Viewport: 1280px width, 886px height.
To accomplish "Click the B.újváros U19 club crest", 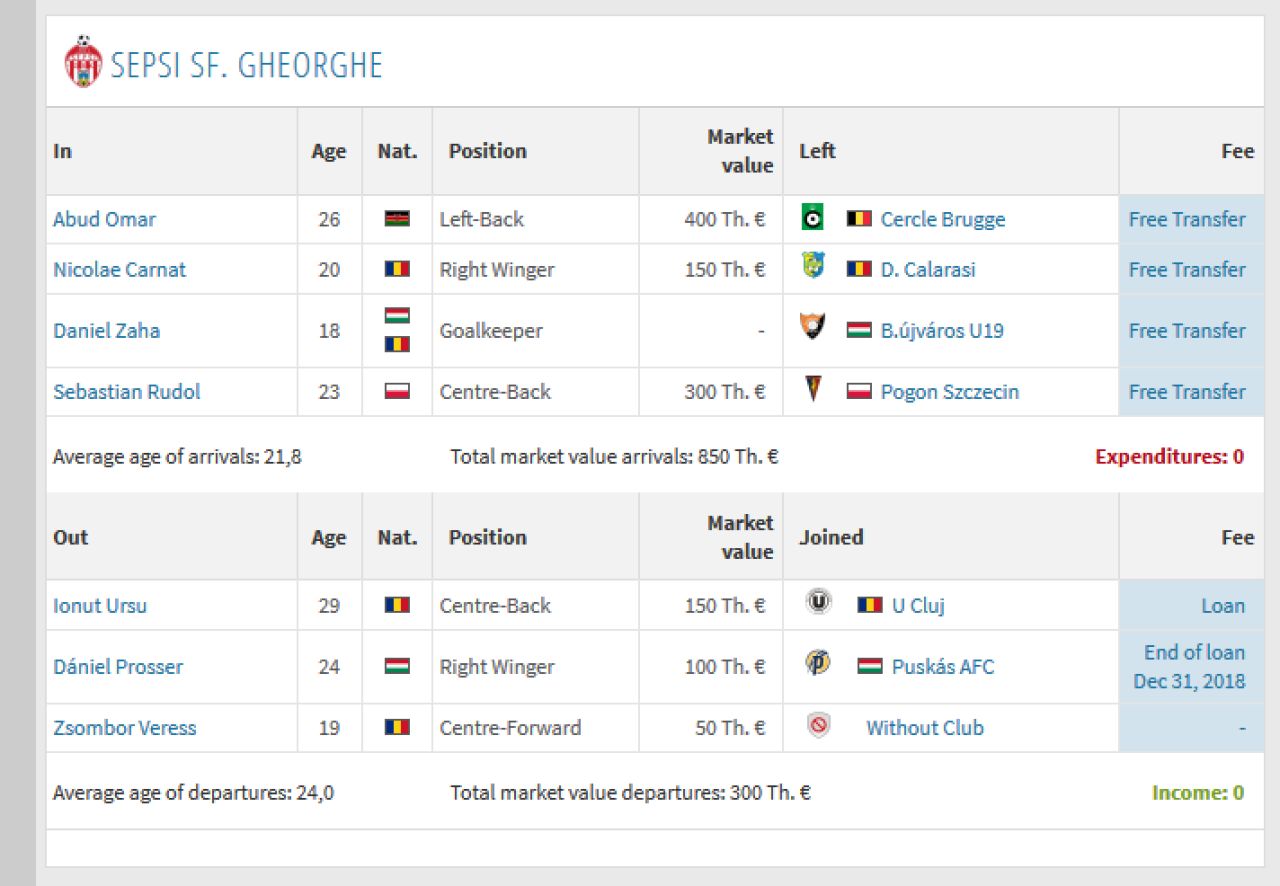I will pos(814,328).
